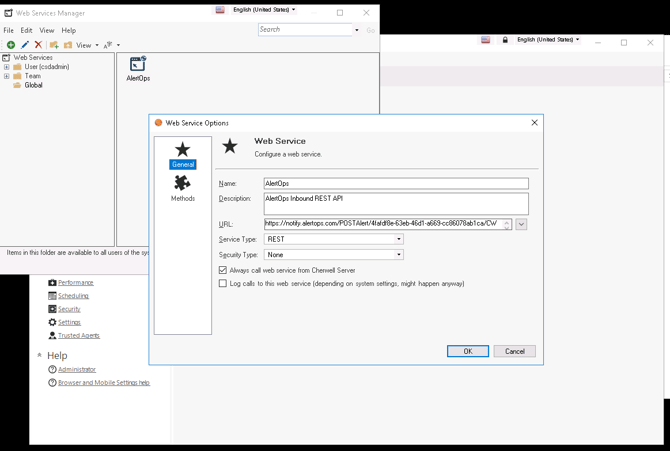Viewport: 670px width, 451px height.
Task: Expand the User (csdadmin) tree node
Action: coord(7,67)
